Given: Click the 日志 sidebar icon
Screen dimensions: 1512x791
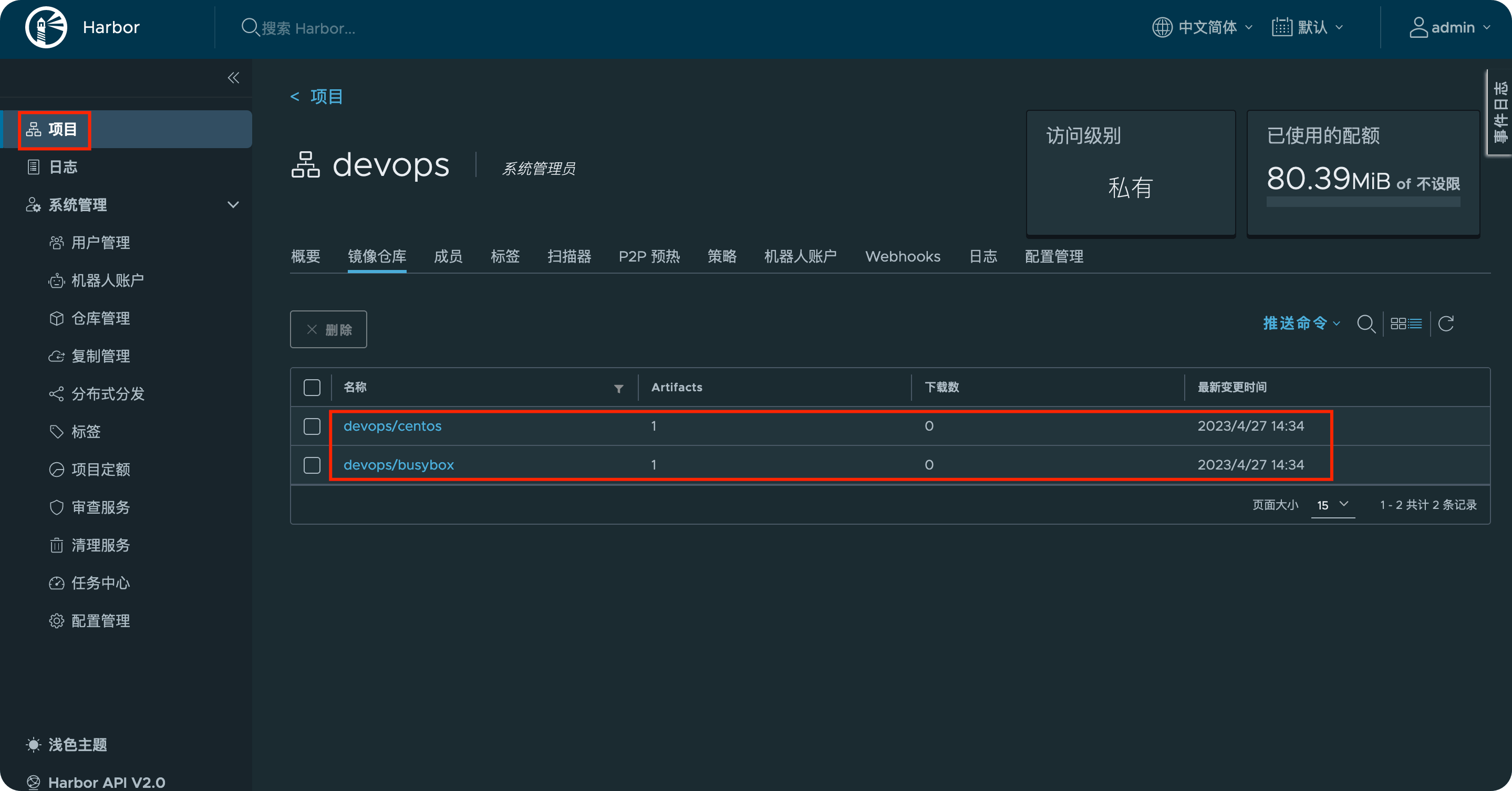Looking at the screenshot, I should click(34, 166).
